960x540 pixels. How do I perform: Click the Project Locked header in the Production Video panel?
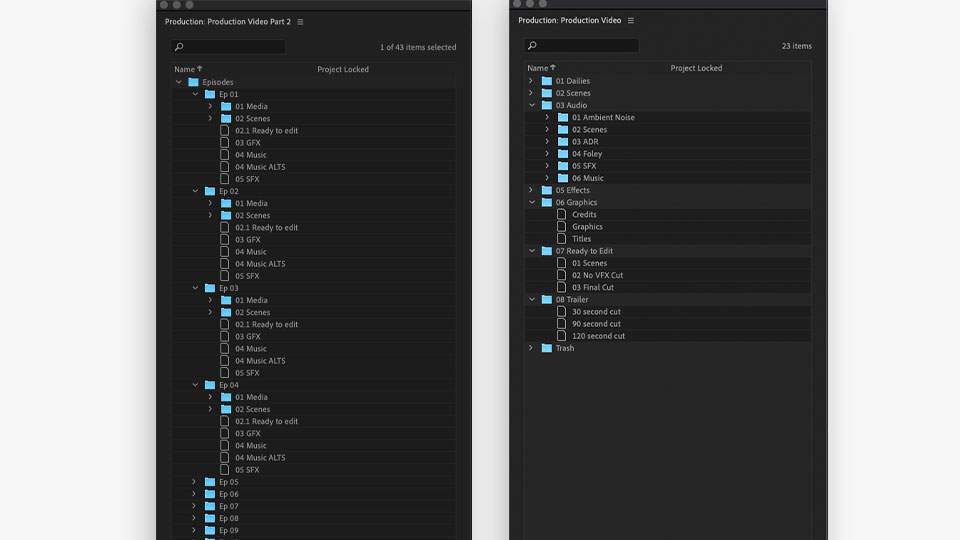[x=696, y=68]
